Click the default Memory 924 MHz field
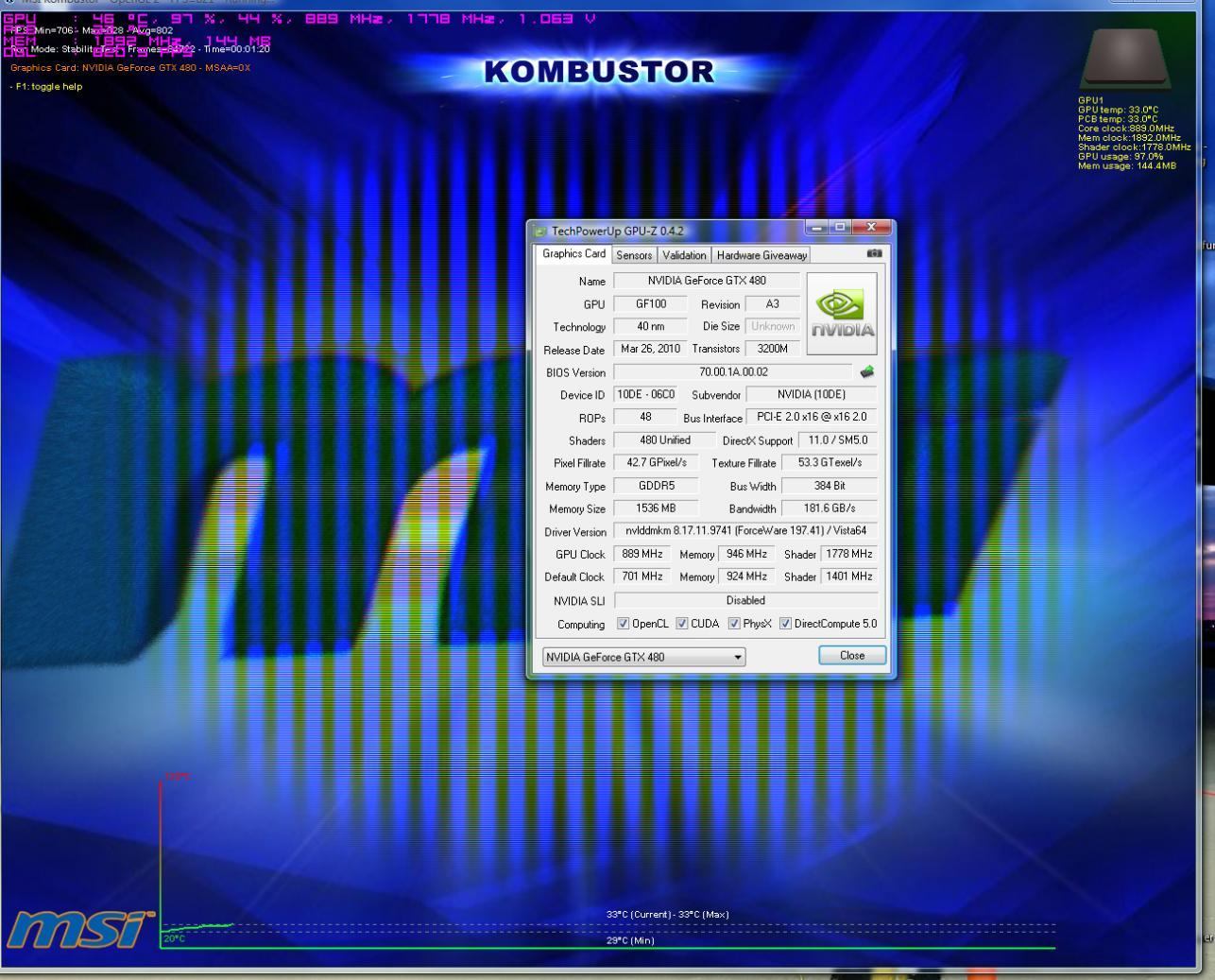The width and height of the screenshot is (1215, 980). 746,576
